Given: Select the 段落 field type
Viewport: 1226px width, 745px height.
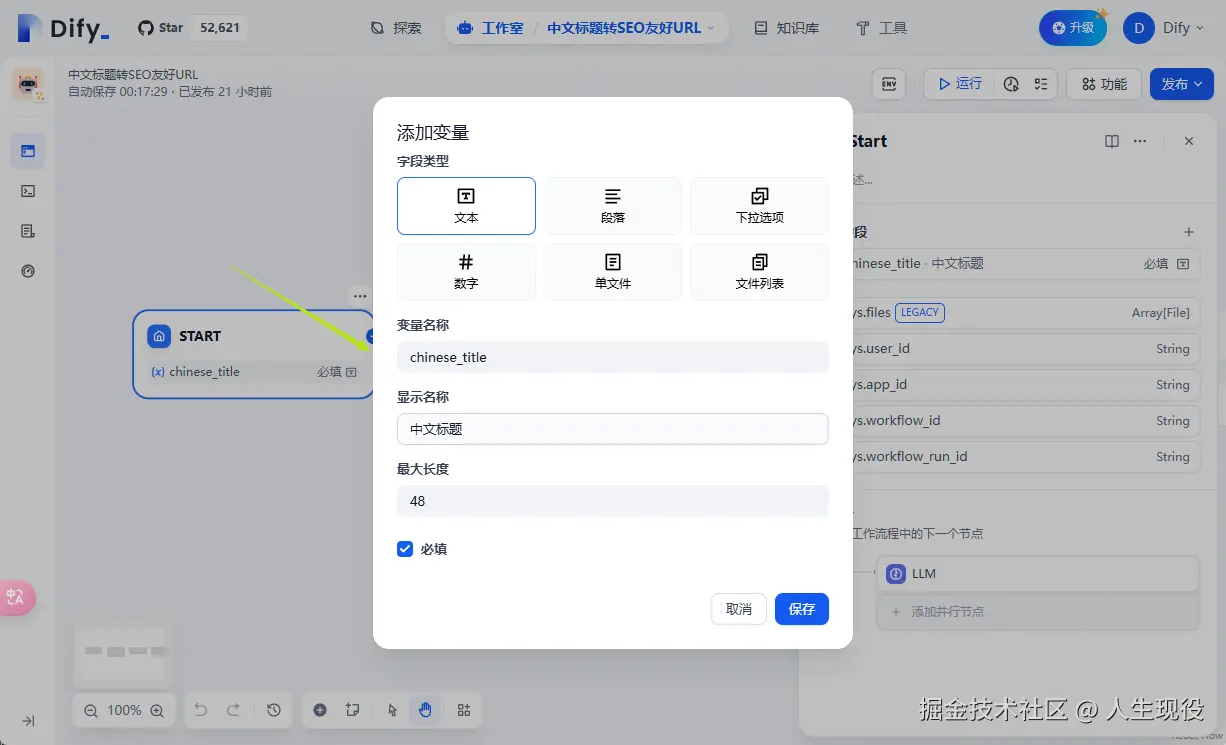Looking at the screenshot, I should point(613,206).
